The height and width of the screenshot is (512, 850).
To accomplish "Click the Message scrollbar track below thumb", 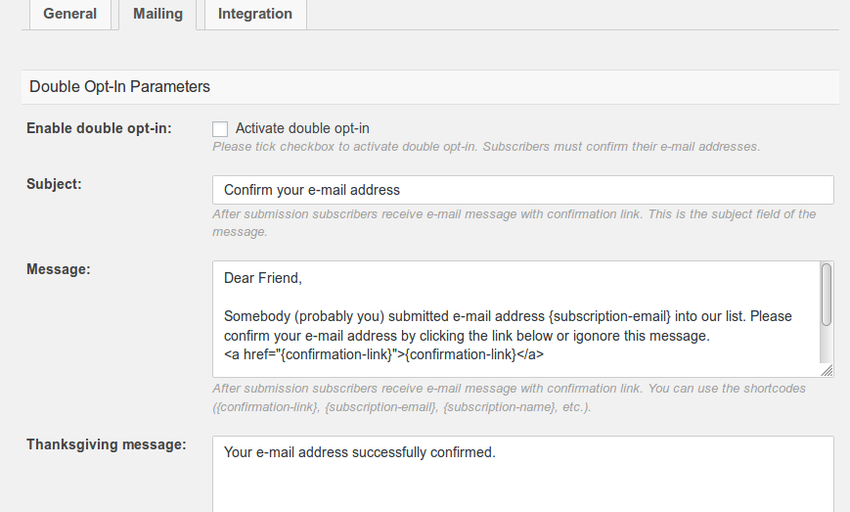I will (x=826, y=345).
